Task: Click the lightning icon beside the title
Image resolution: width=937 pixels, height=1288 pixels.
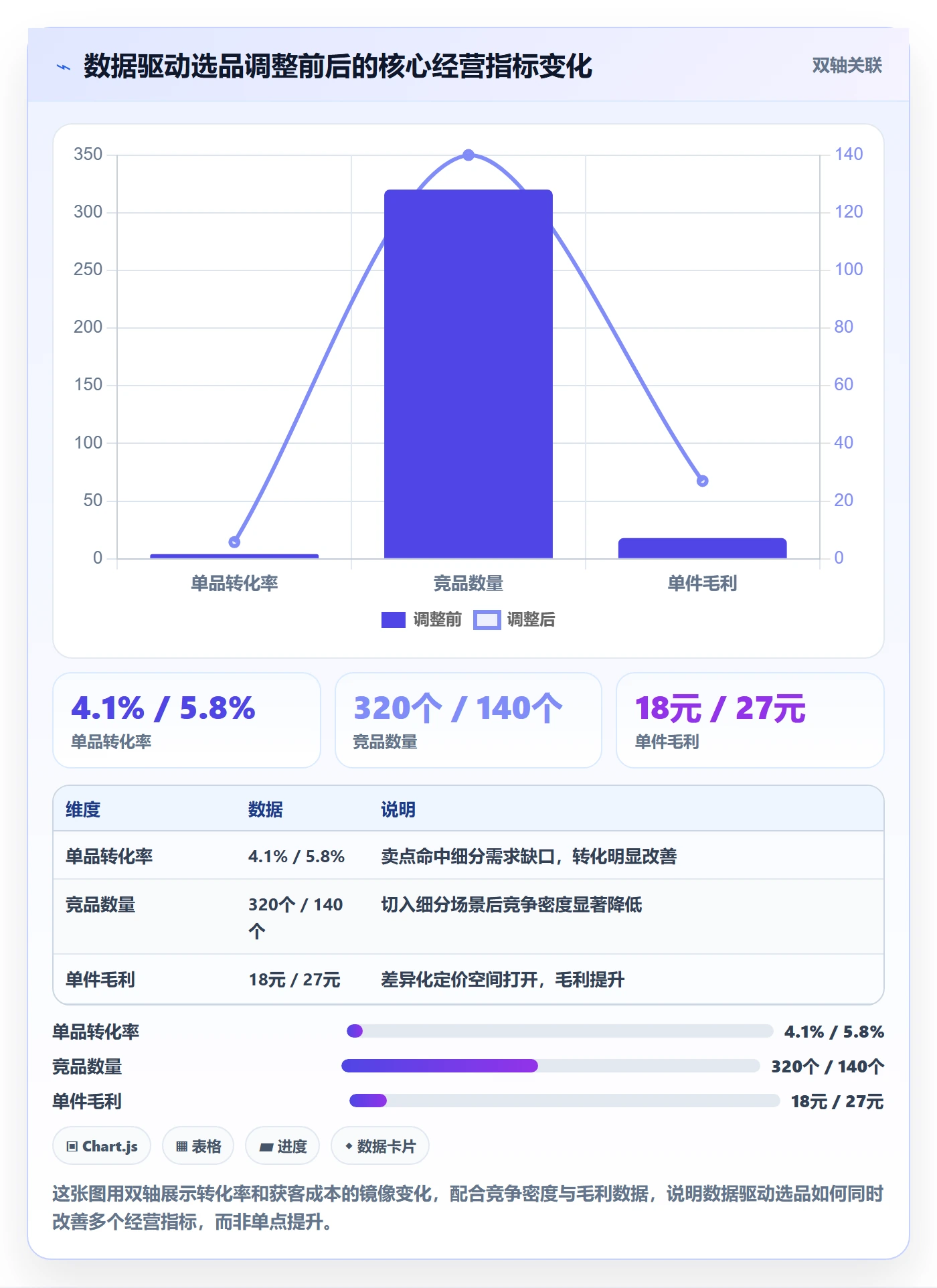Action: click(64, 67)
